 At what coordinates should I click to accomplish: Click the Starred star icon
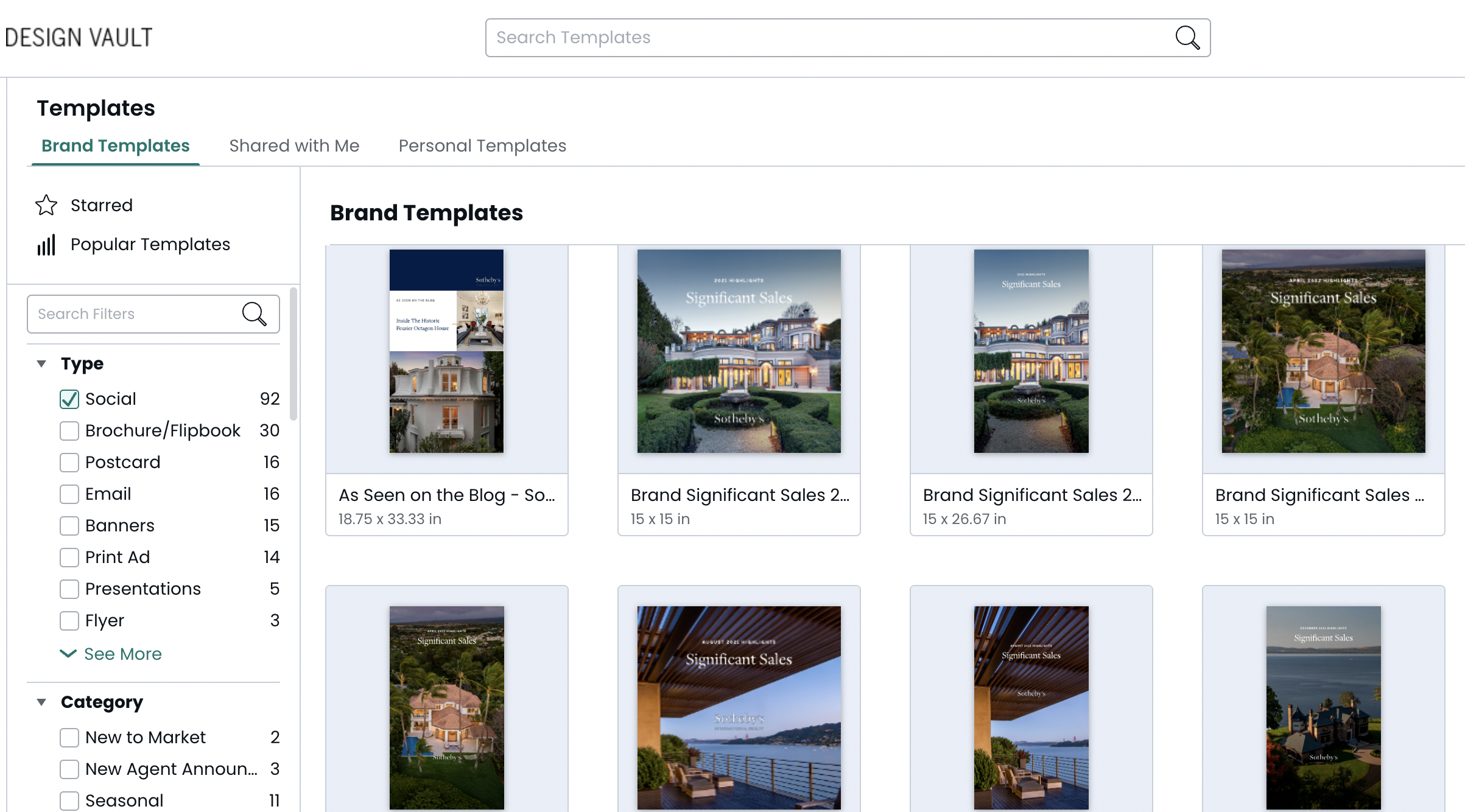pos(46,205)
